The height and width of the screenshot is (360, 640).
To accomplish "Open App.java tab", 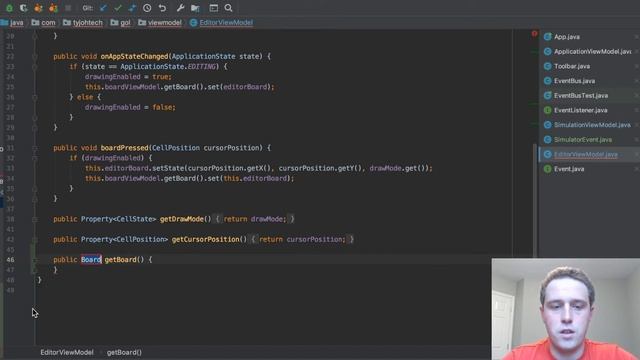I will pyautogui.click(x=567, y=37).
